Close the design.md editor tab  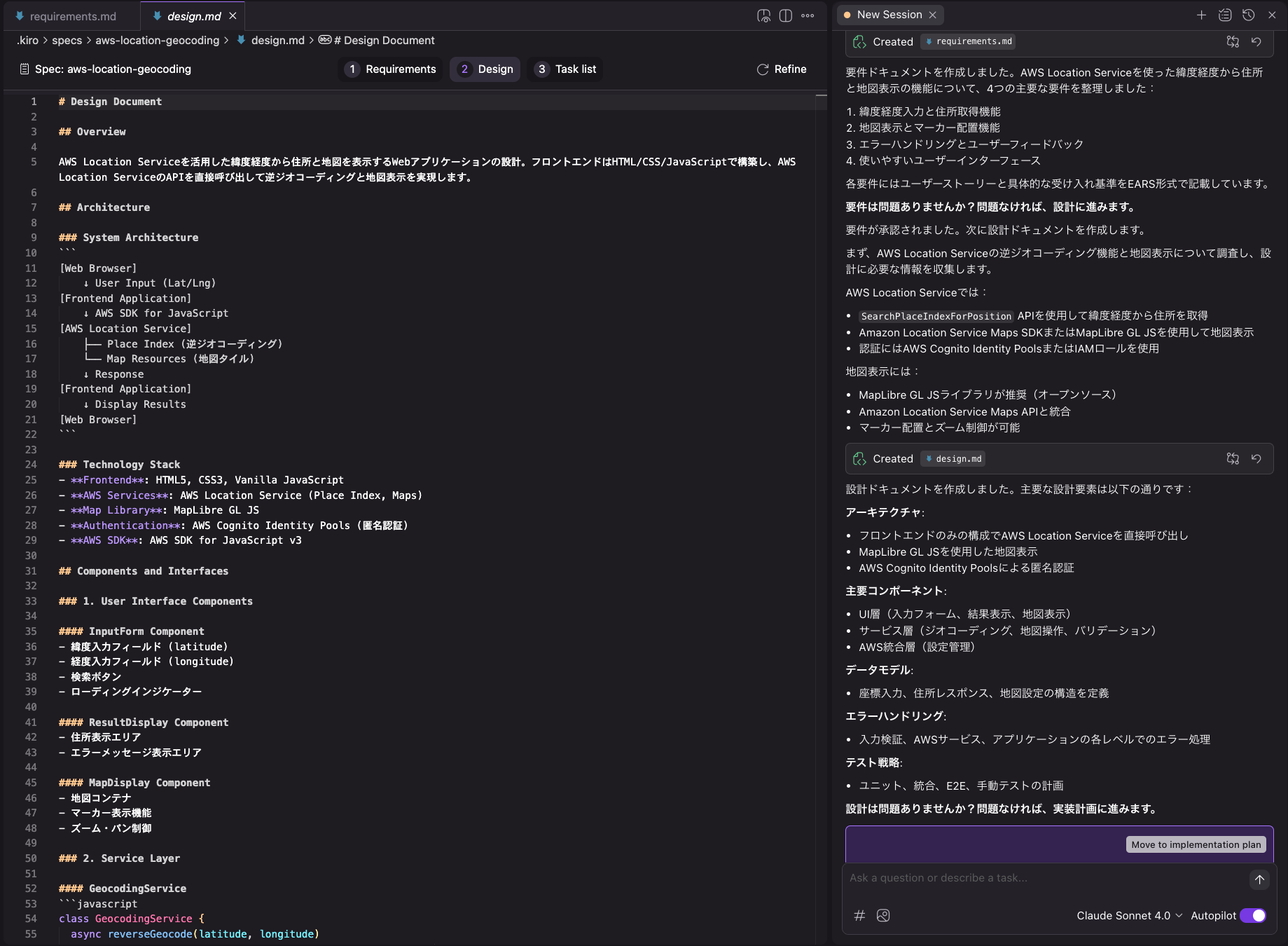(233, 15)
